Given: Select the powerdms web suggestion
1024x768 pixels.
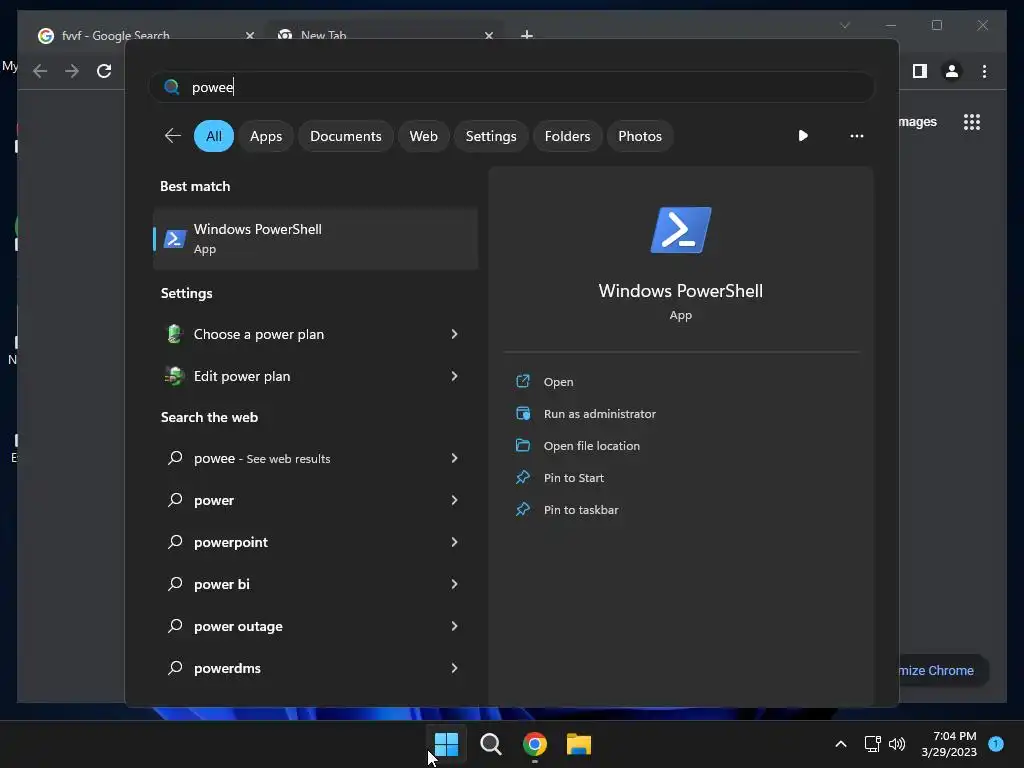Looking at the screenshot, I should [x=315, y=667].
